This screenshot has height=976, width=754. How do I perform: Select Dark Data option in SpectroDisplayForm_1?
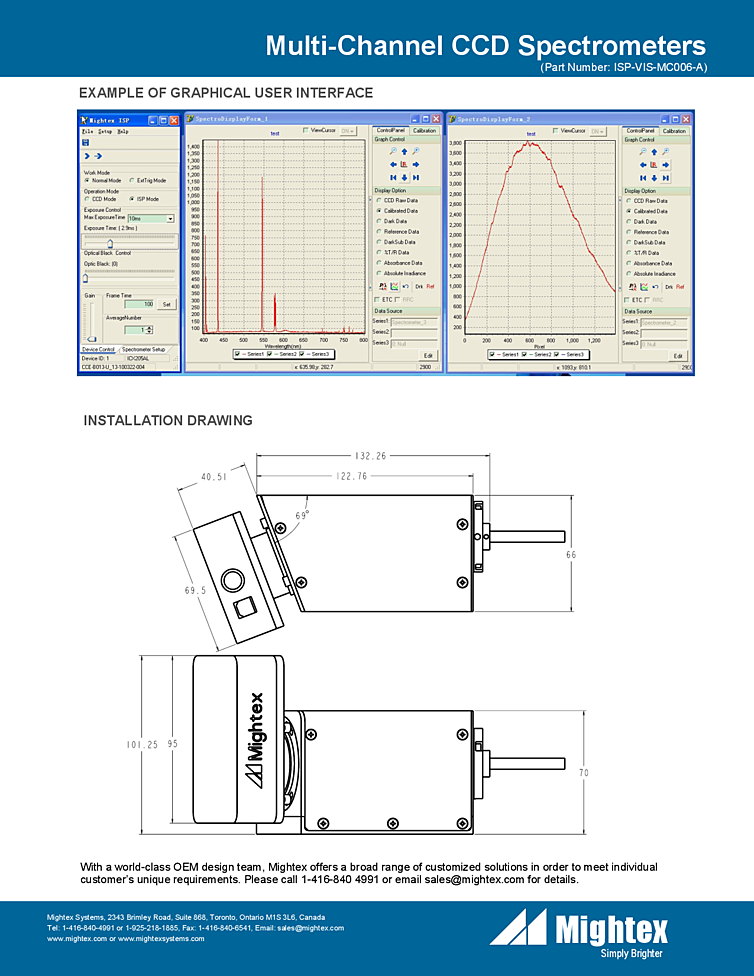pyautogui.click(x=379, y=221)
